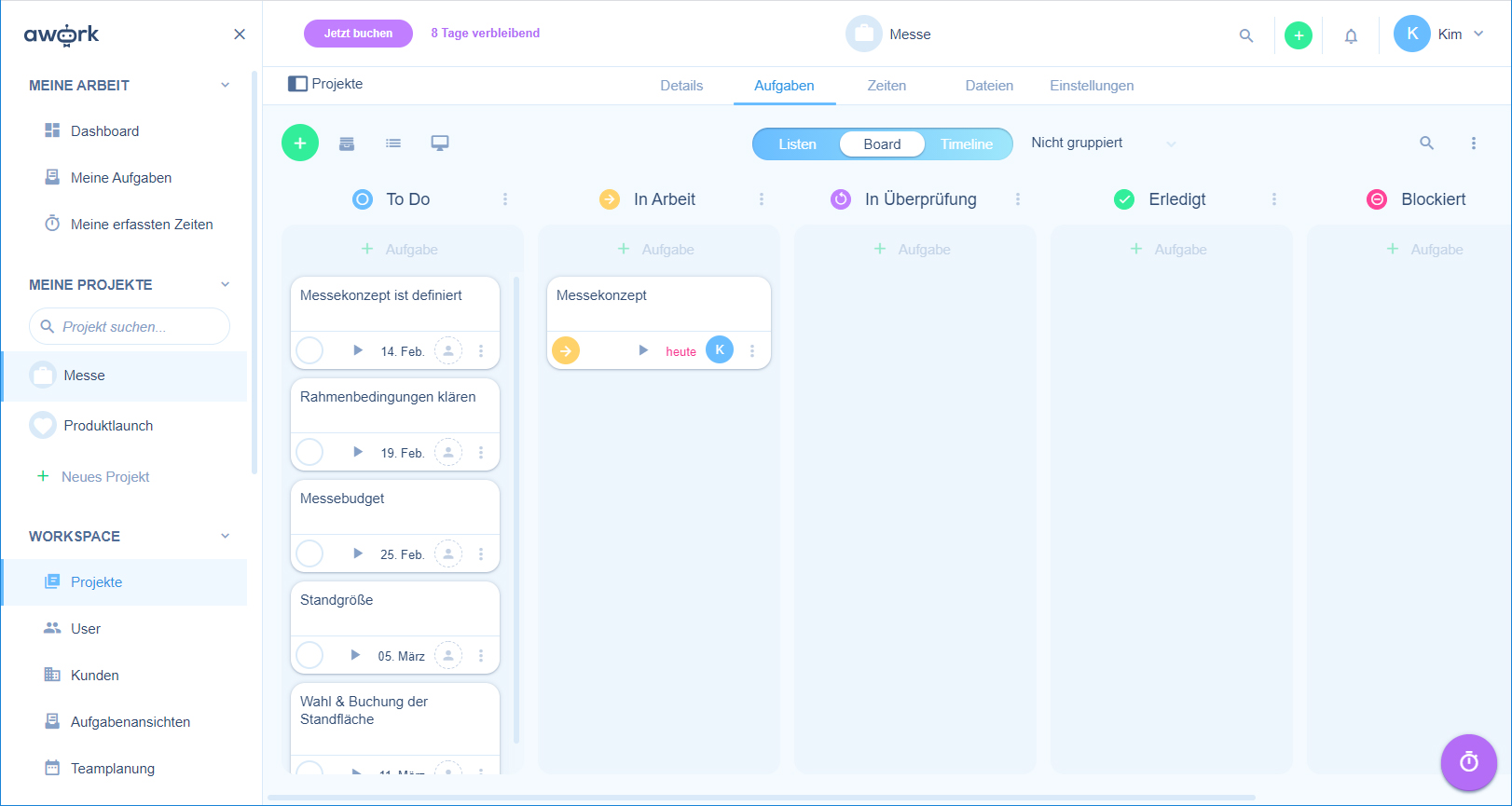The width and height of the screenshot is (1512, 806).
Task: Mark Rahmenbedingungen klären as done
Action: pos(309,452)
